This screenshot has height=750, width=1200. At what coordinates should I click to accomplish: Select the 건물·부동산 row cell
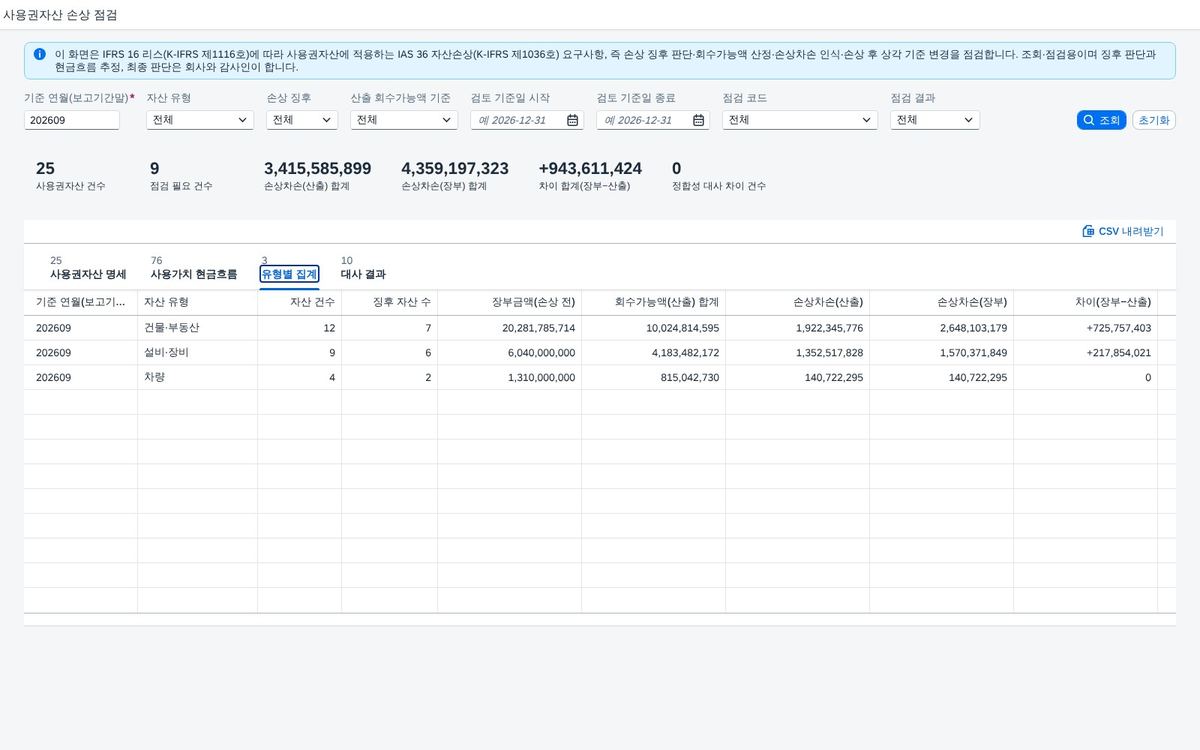click(x=197, y=328)
